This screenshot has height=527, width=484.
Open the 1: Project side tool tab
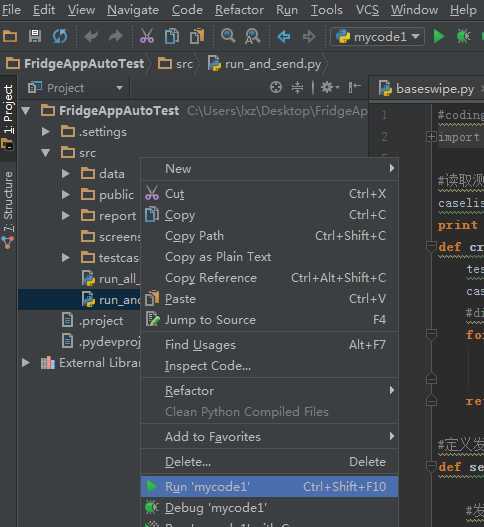8,117
